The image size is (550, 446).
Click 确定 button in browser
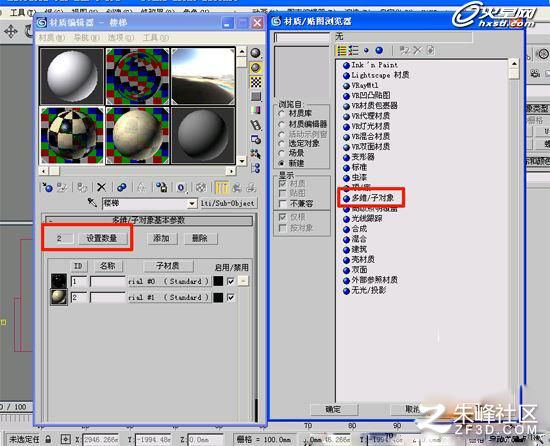333,409
